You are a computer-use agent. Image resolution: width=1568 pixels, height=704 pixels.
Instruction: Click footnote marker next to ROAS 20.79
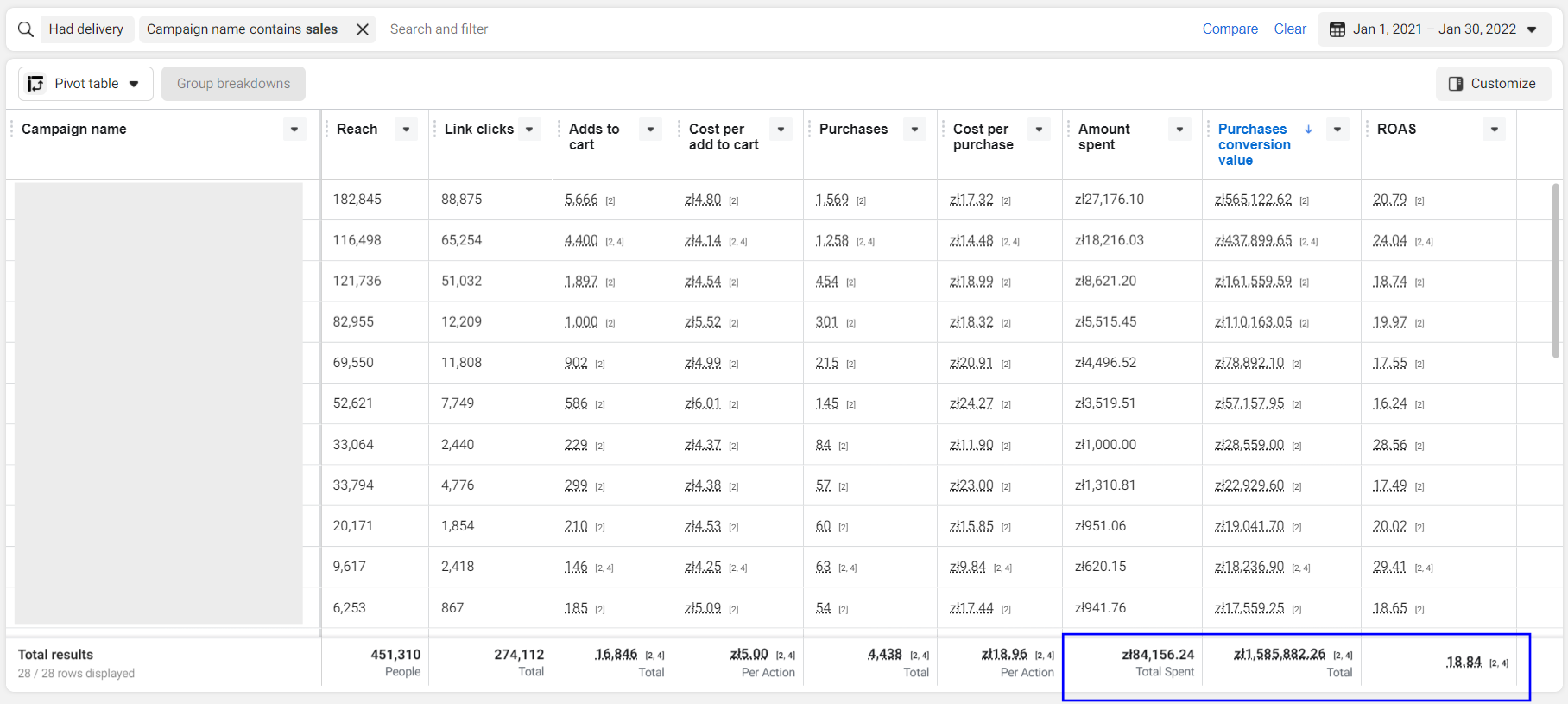(x=1419, y=201)
